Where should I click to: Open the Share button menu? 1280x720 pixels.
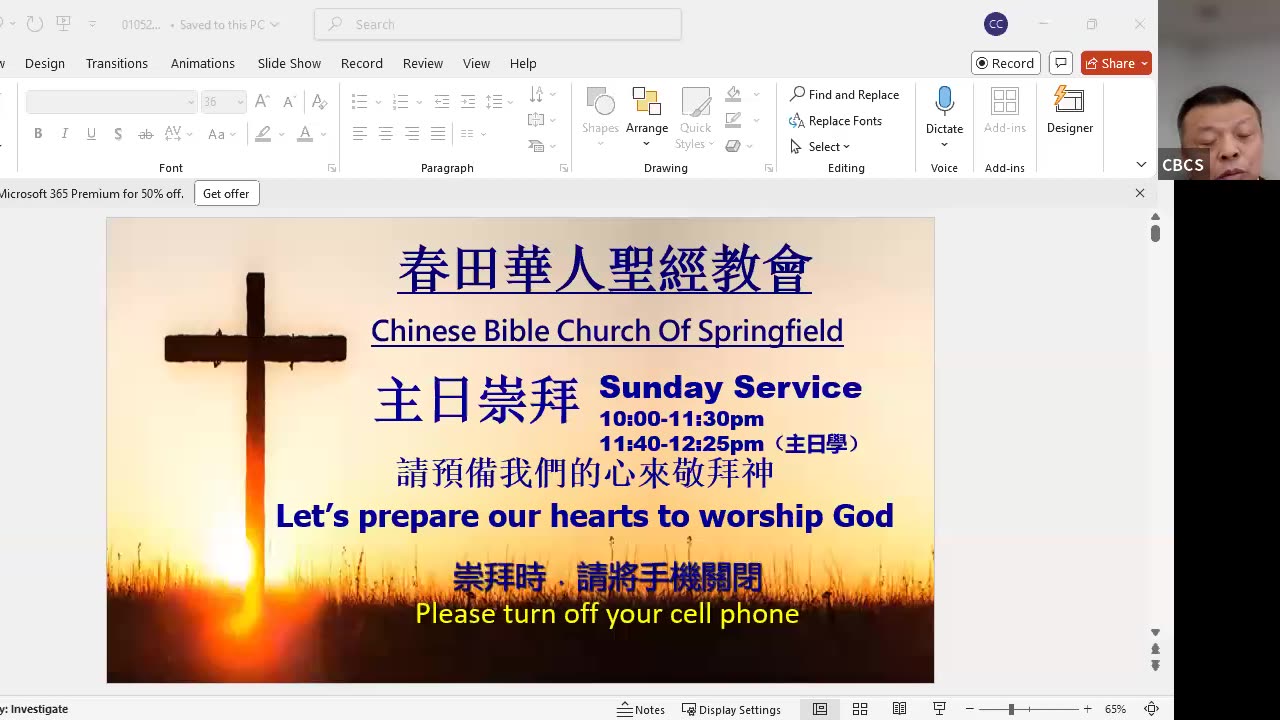(1116, 63)
